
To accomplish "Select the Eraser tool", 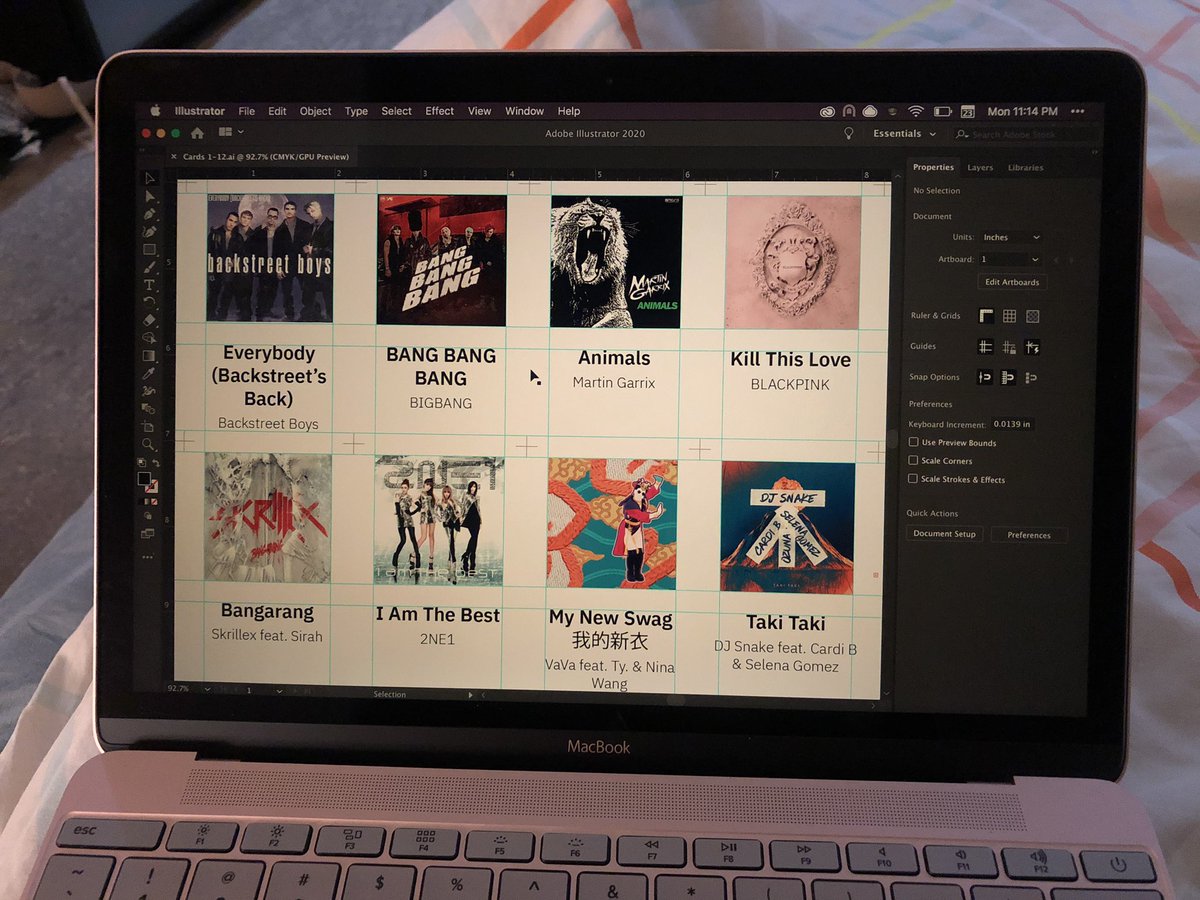I will point(150,320).
